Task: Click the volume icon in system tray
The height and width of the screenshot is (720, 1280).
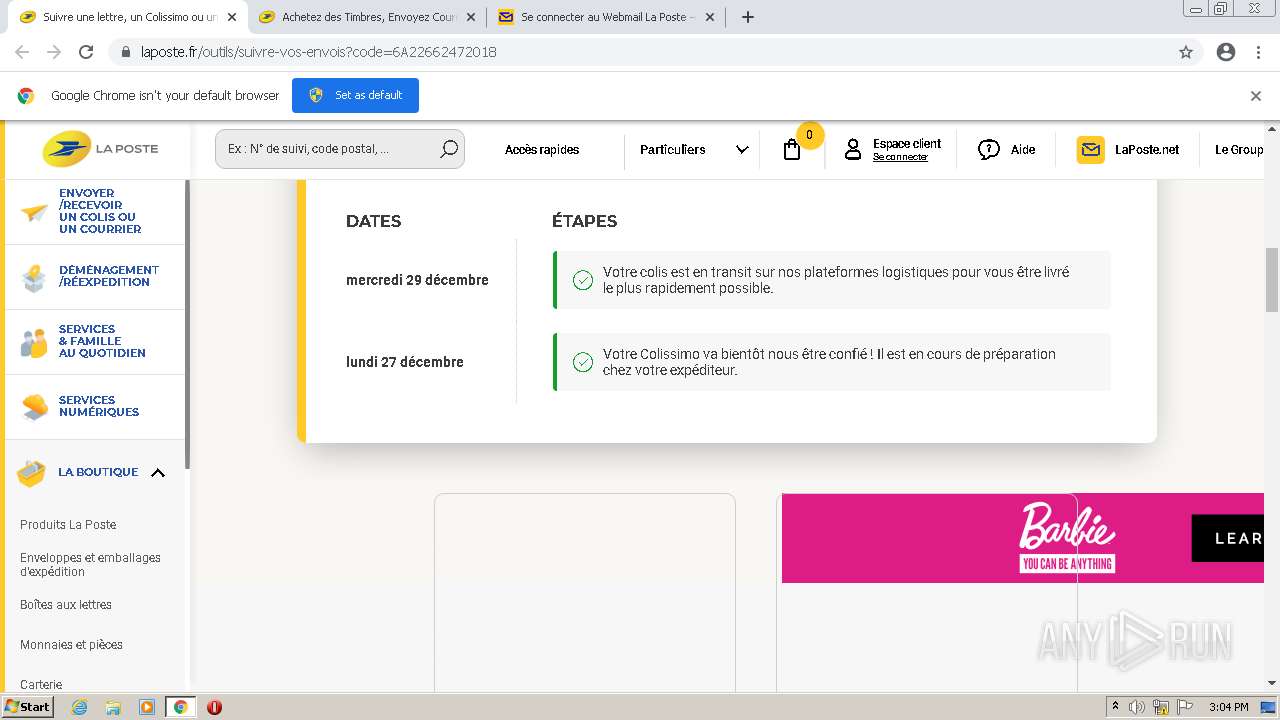Action: [1137, 707]
